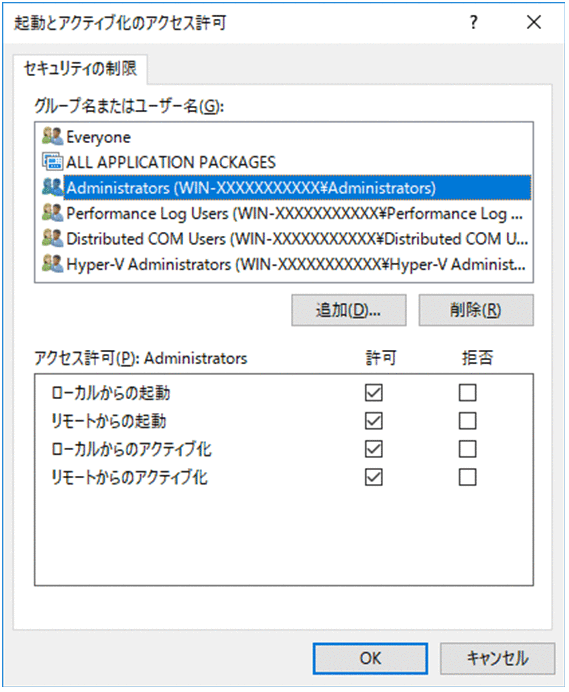The height and width of the screenshot is (692, 569).
Task: Click the Everyone group icon
Action: 53,136
